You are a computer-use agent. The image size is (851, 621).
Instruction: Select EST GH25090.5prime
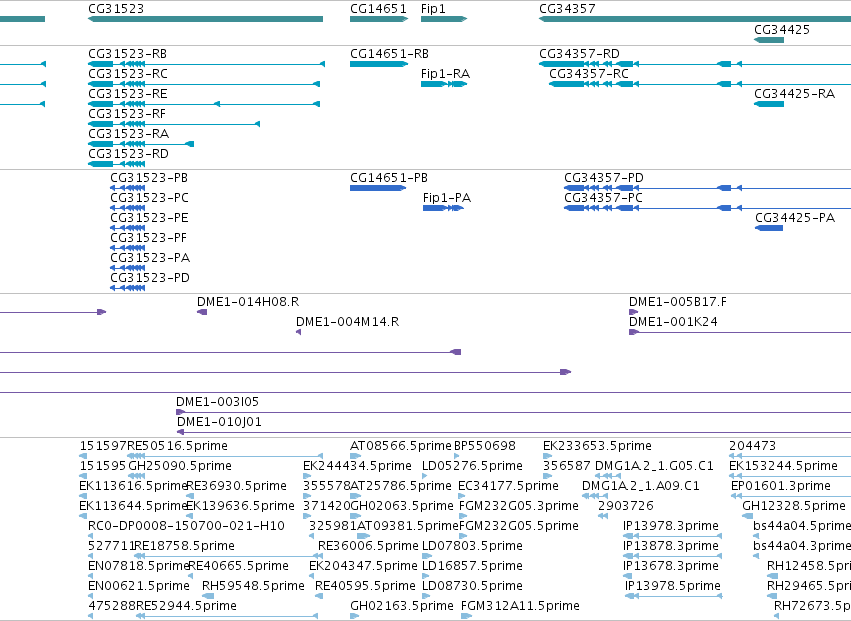click(x=180, y=466)
